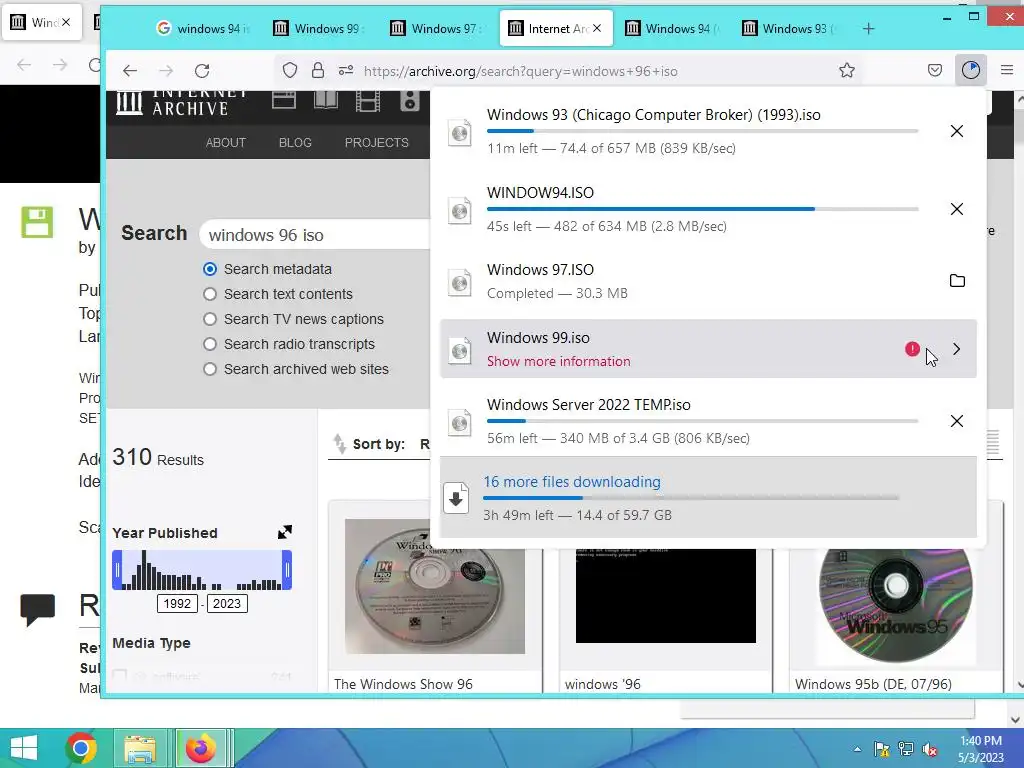Open the Internet Archive web section icon
The image size is (1024, 768).
pyautogui.click(x=283, y=101)
